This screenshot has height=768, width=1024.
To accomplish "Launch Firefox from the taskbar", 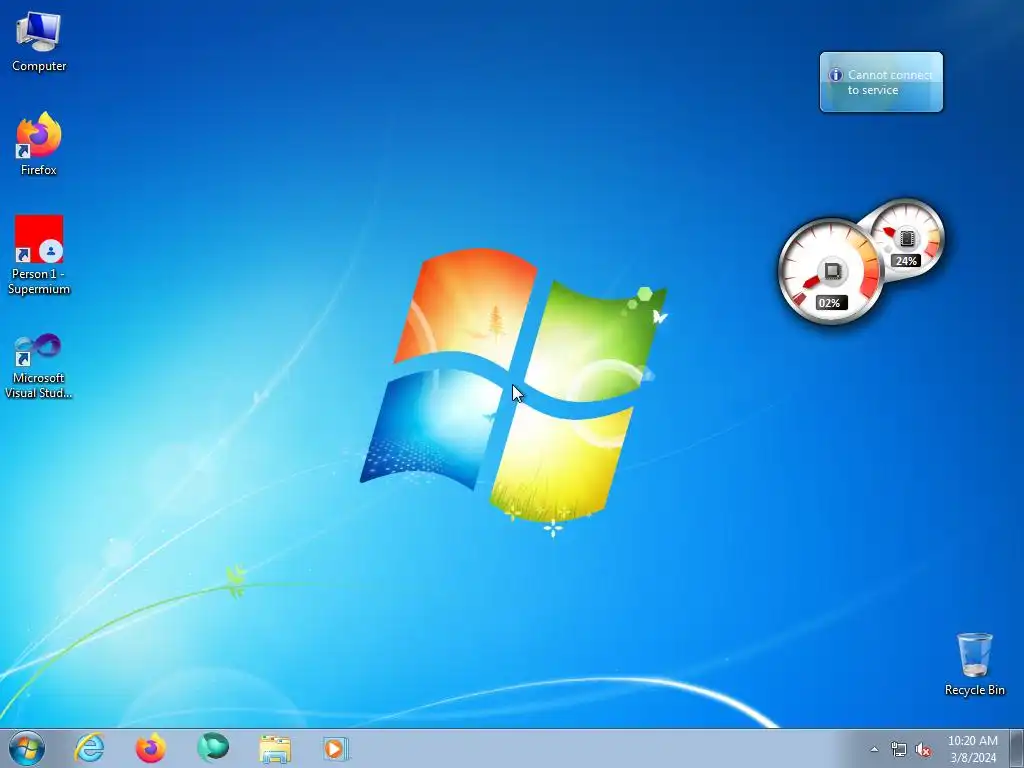I will tap(150, 748).
